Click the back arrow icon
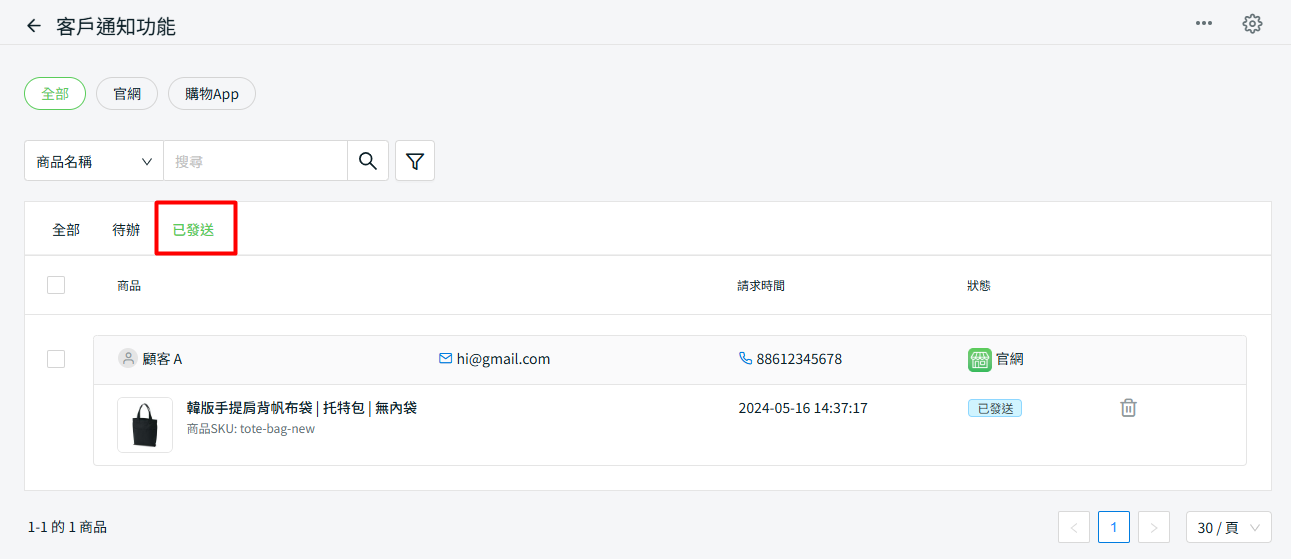 point(34,26)
